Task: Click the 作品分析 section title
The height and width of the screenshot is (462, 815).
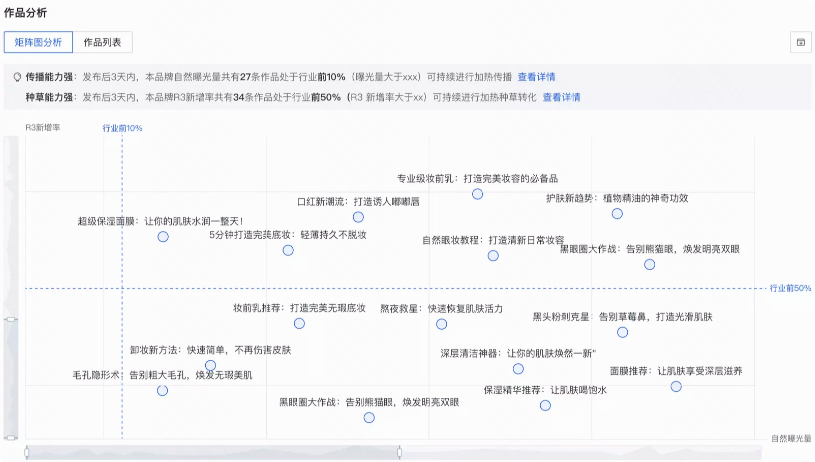Action: [25, 13]
